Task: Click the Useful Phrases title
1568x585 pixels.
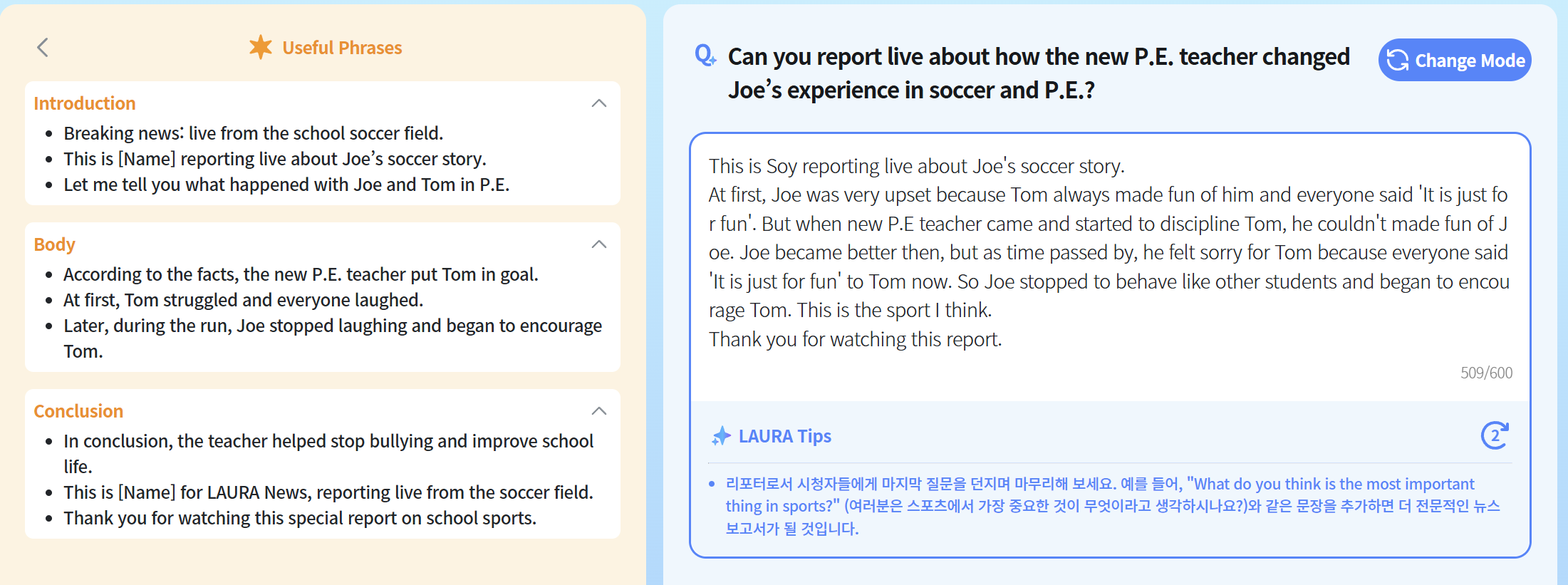Action: [342, 48]
